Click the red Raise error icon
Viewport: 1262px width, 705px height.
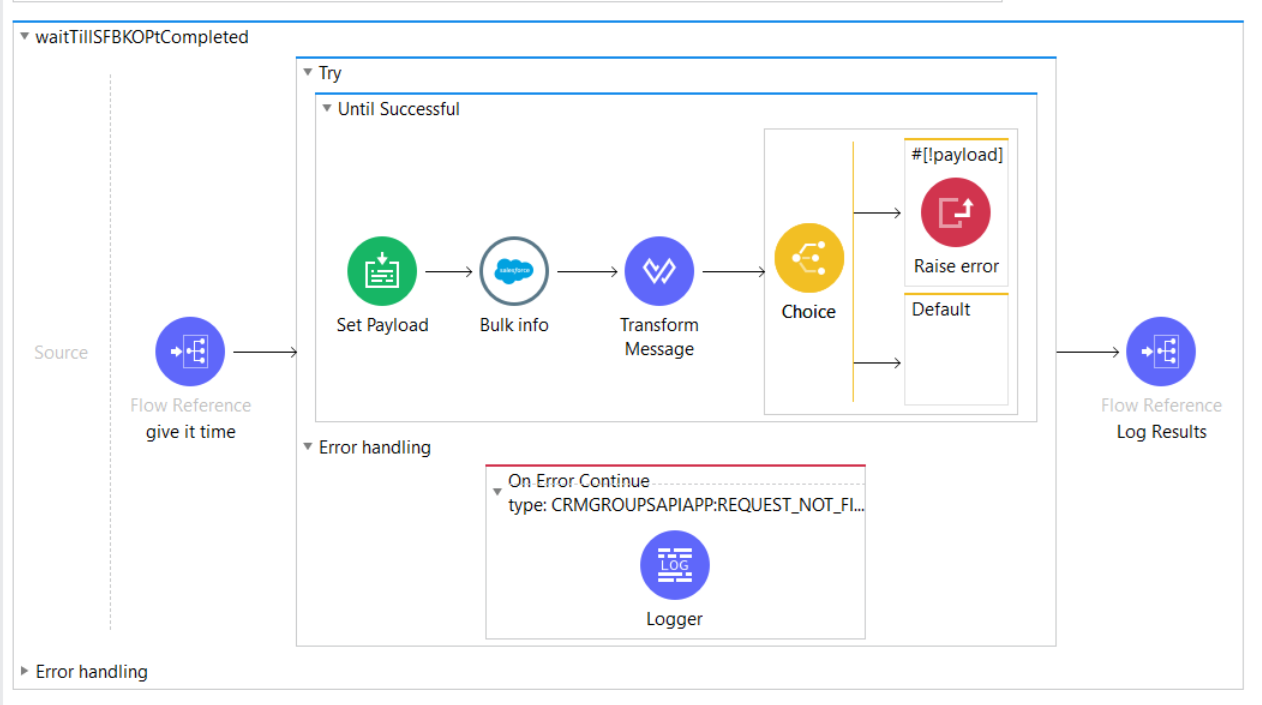[955, 213]
